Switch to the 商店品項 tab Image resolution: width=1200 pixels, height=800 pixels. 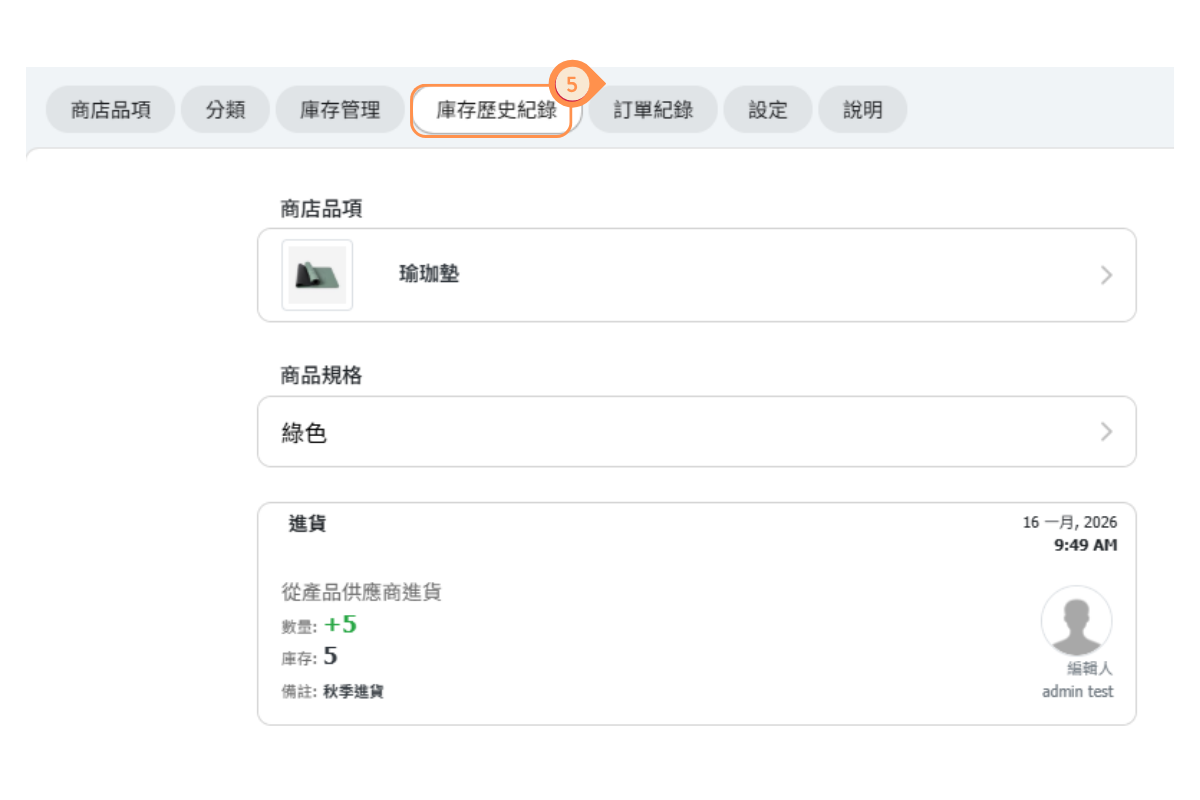[x=111, y=110]
